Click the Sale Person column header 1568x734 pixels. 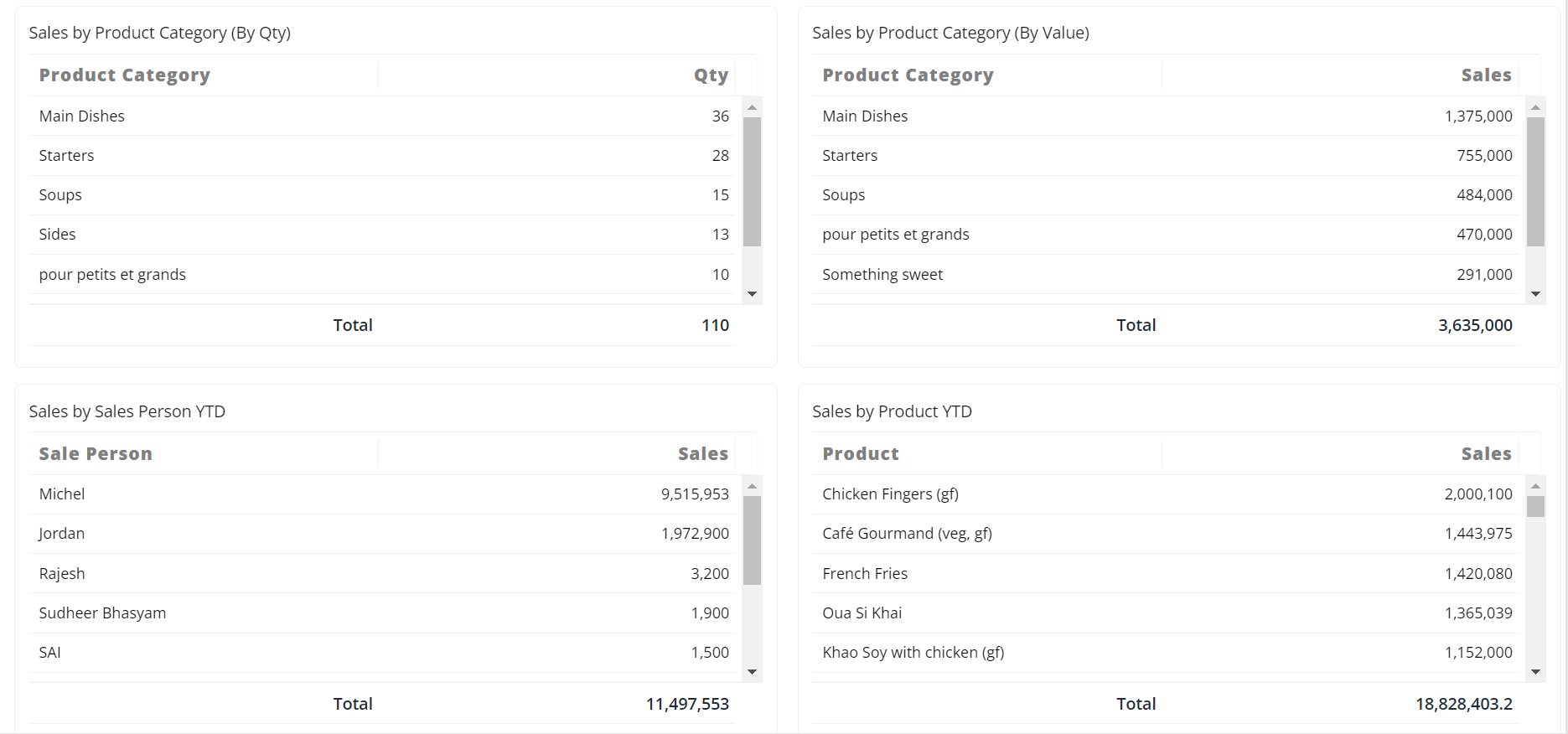click(x=96, y=454)
